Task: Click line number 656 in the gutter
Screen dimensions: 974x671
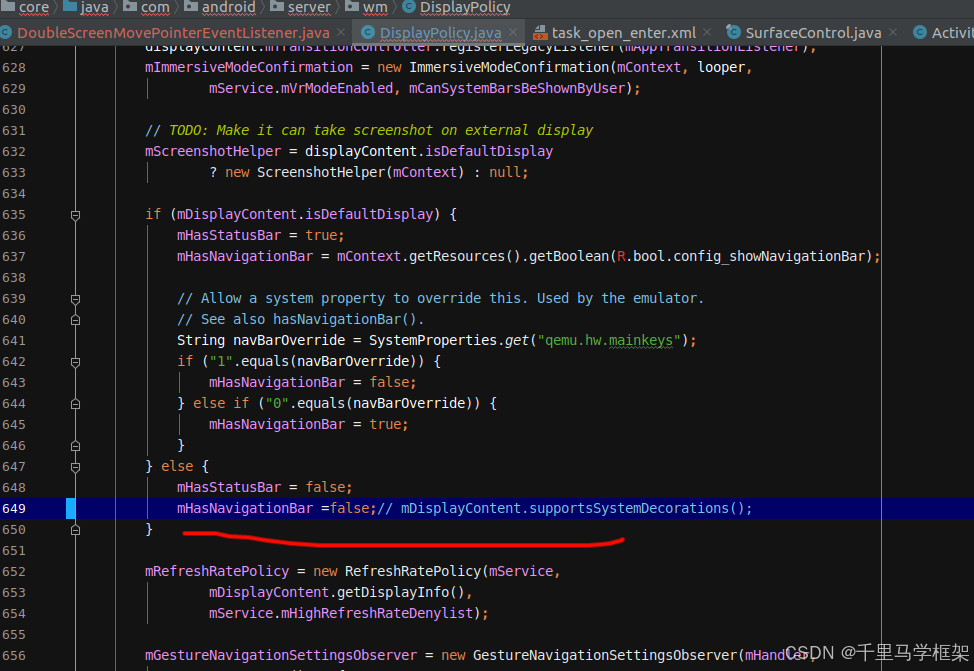Action: click(x=14, y=655)
